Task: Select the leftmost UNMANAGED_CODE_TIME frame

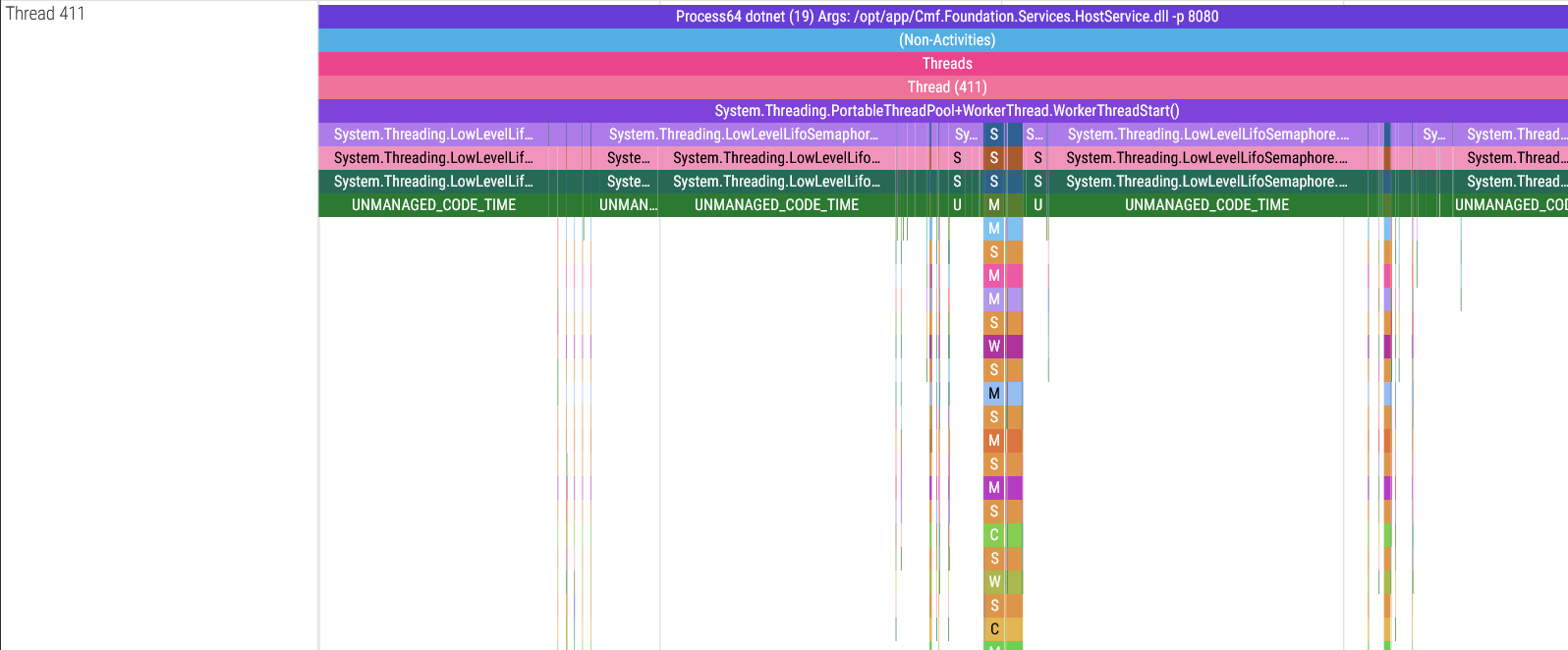Action: click(x=433, y=205)
